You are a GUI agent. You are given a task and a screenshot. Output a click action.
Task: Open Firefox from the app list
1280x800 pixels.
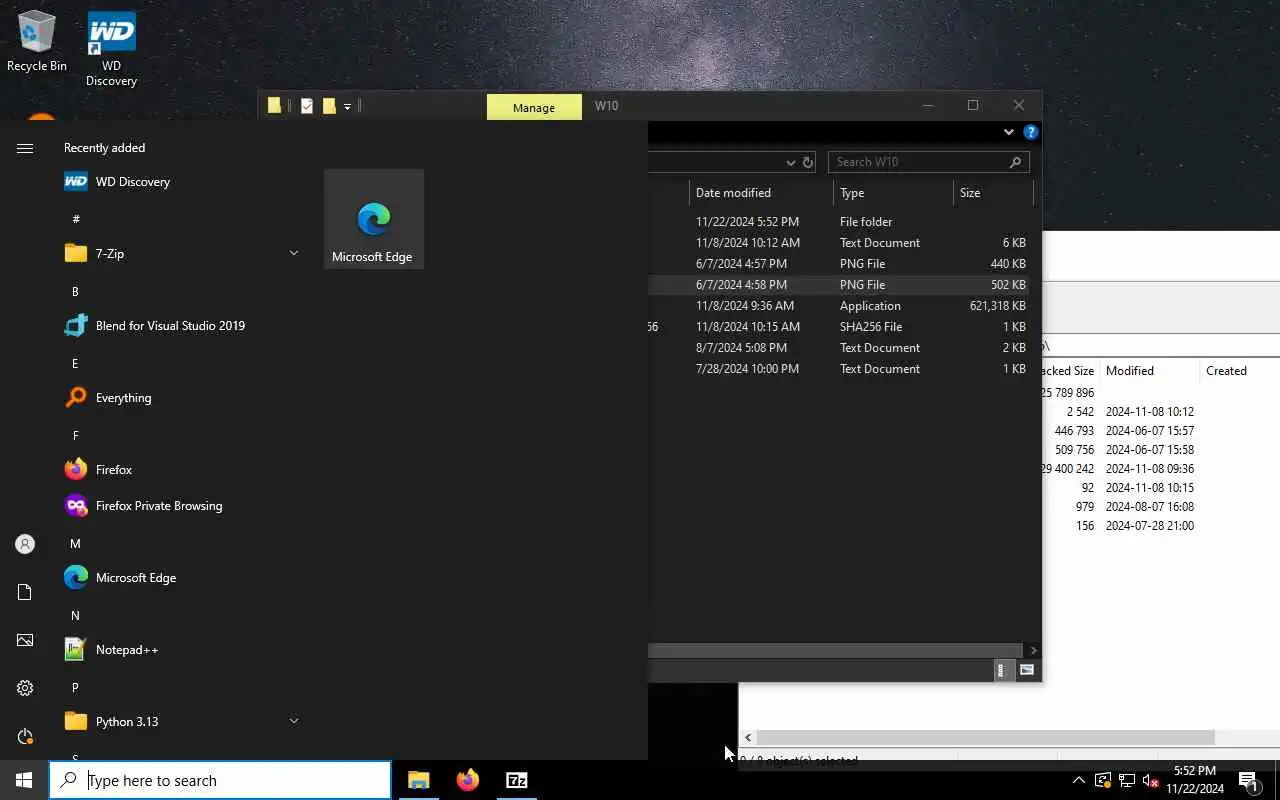(180, 470)
